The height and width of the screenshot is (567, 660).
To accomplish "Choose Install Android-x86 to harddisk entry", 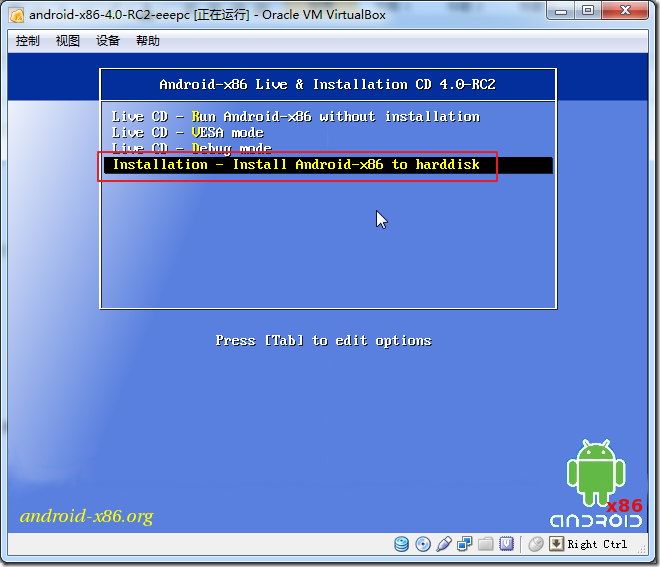I will pos(328,165).
